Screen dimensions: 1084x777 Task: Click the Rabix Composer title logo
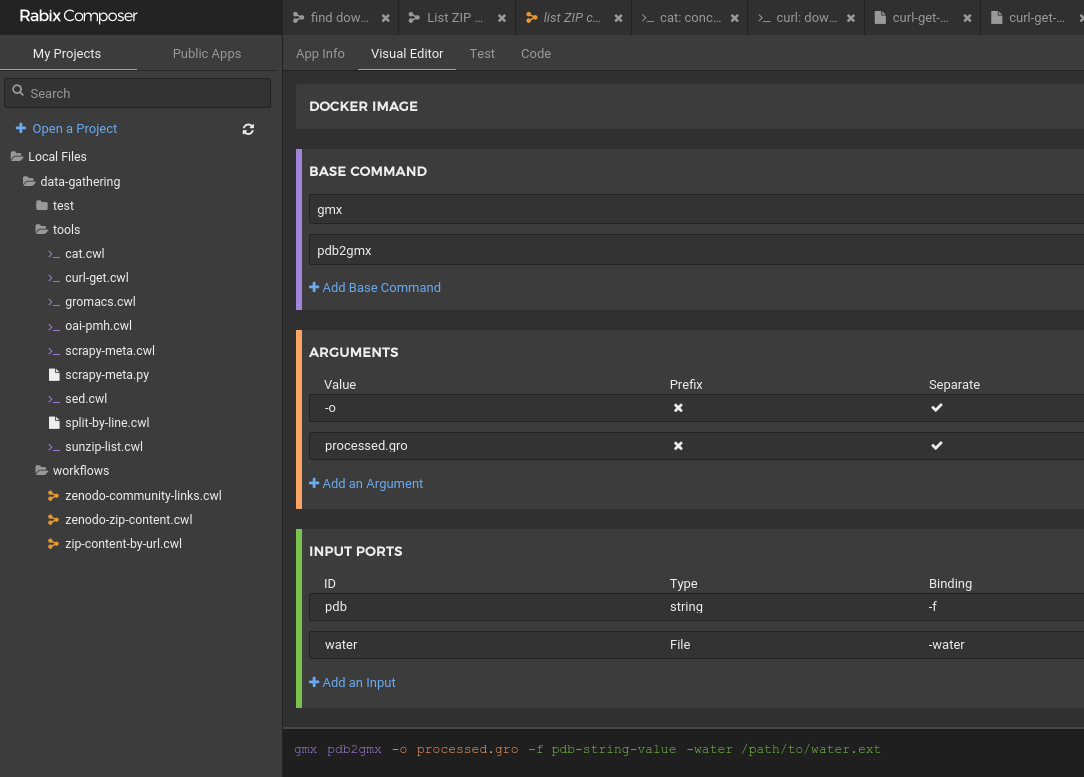[x=78, y=16]
